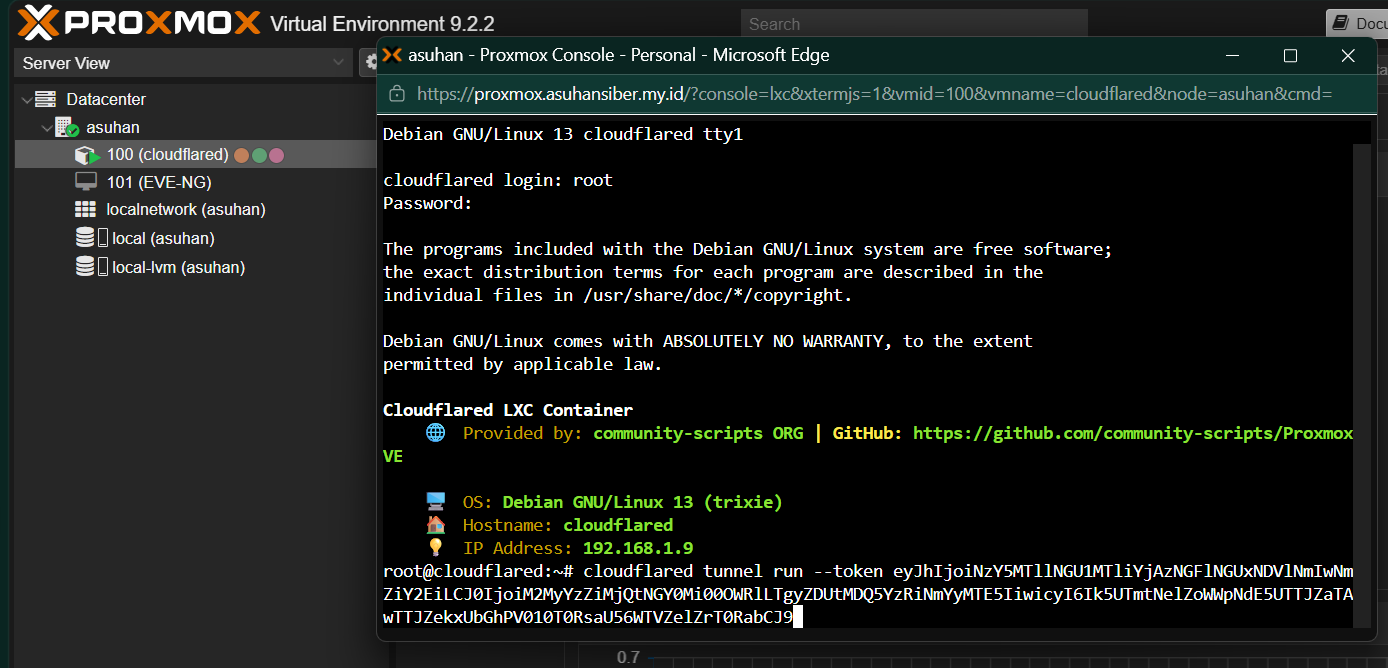Select local-lvm (asuhan) storage
Viewport: 1388px width, 668px height.
[179, 267]
